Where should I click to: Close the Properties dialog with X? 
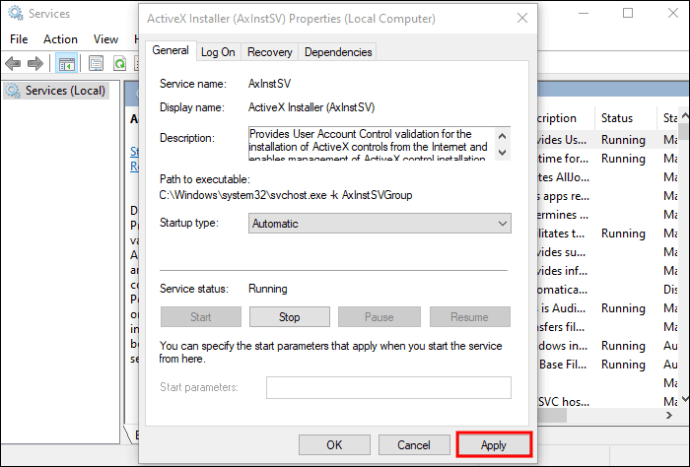[x=522, y=18]
